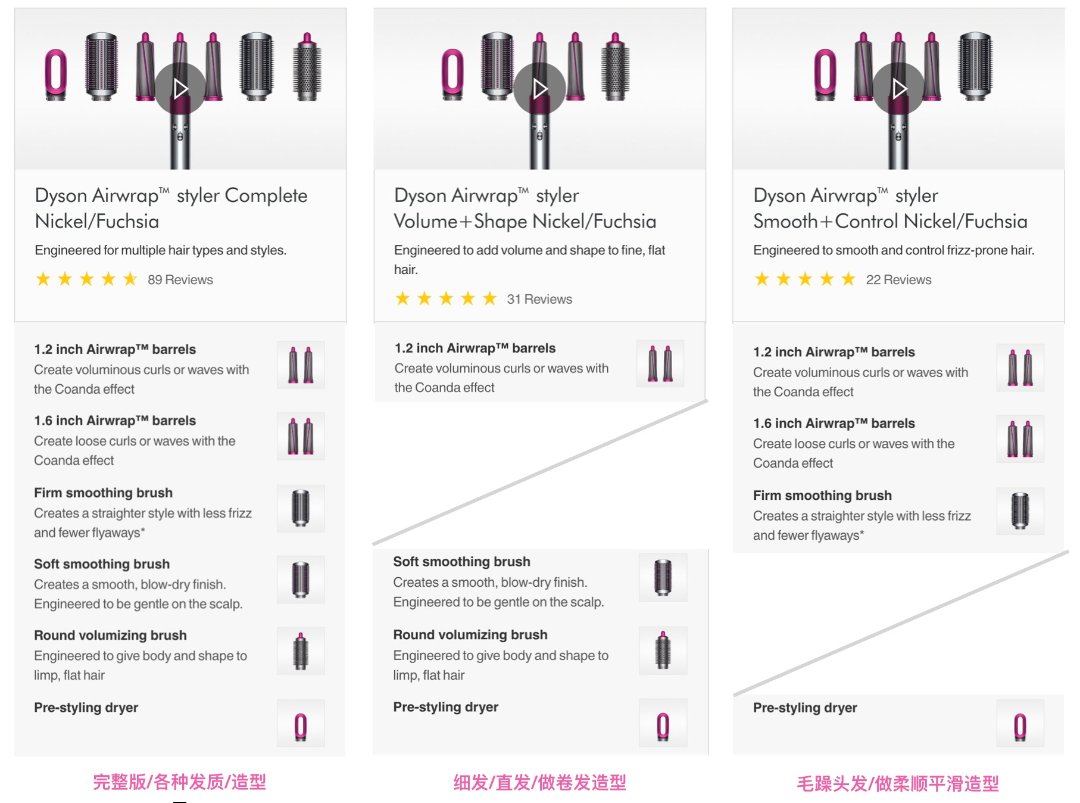Screen dimensions: 1080x803
Task: Click the 22 Reviews link
Action: point(898,280)
